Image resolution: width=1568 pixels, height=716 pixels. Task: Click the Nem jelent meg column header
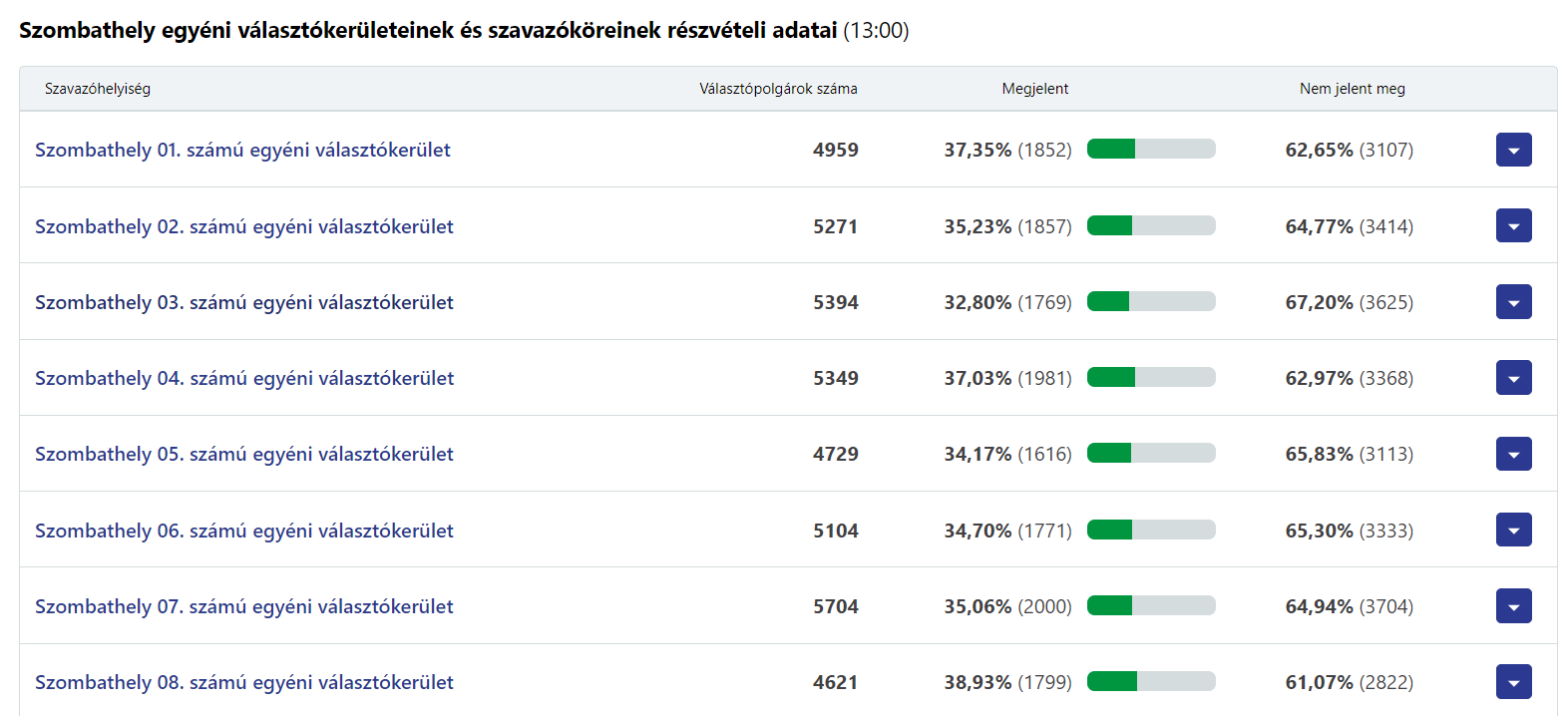1352,89
